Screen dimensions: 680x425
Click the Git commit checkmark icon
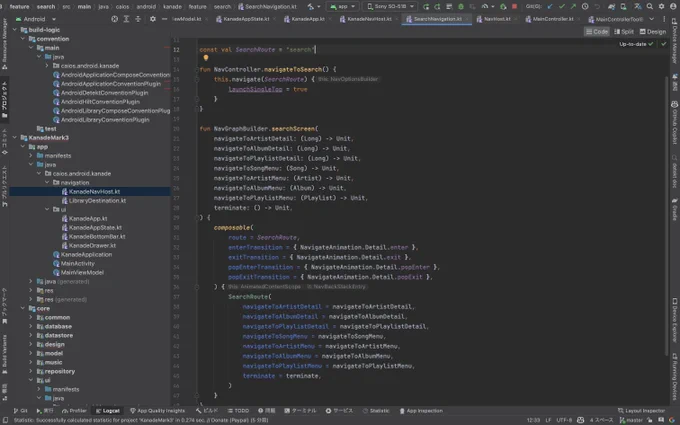[x=562, y=7]
